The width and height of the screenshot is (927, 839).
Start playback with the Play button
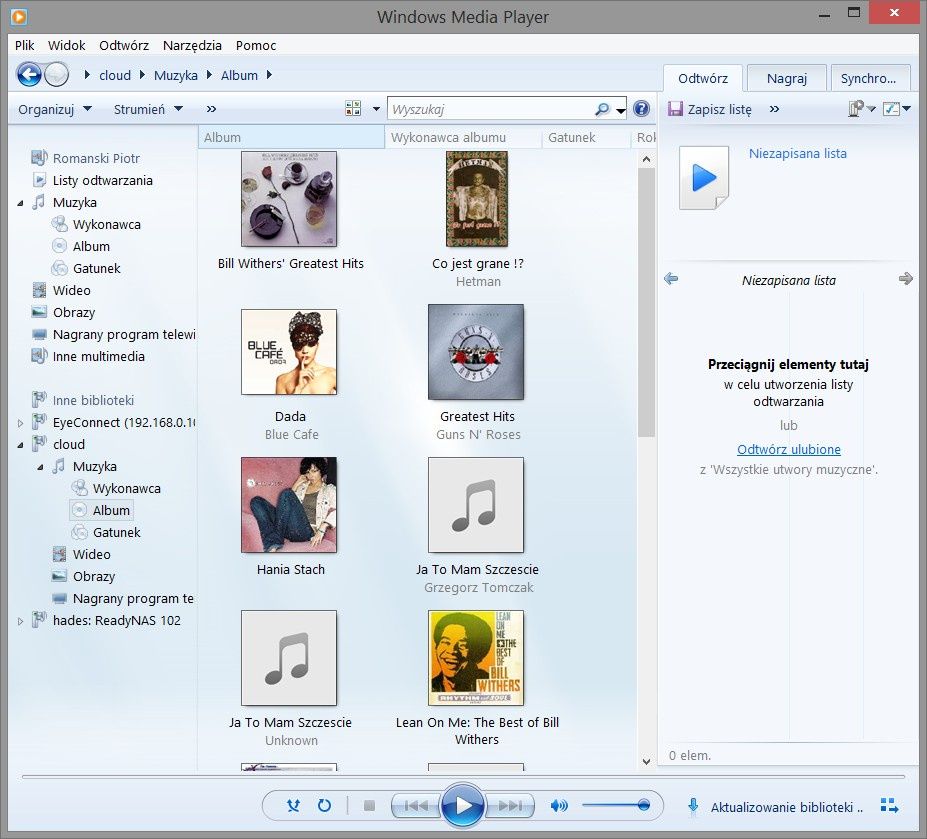pyautogui.click(x=464, y=805)
